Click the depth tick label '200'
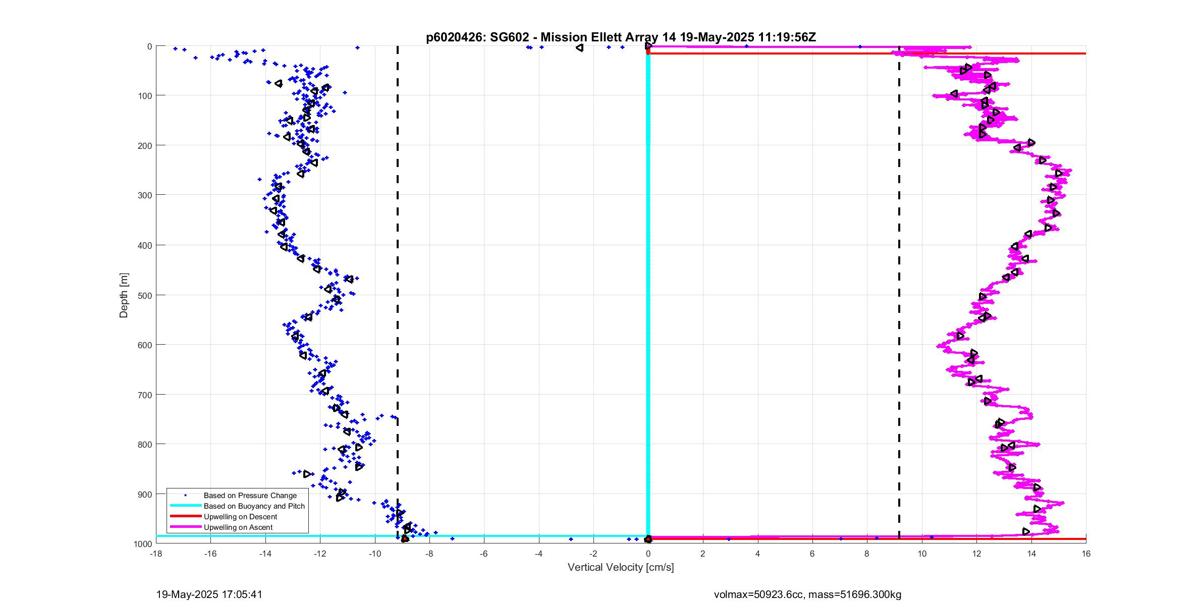Screen dimensions: 1200x611 pyautogui.click(x=145, y=146)
